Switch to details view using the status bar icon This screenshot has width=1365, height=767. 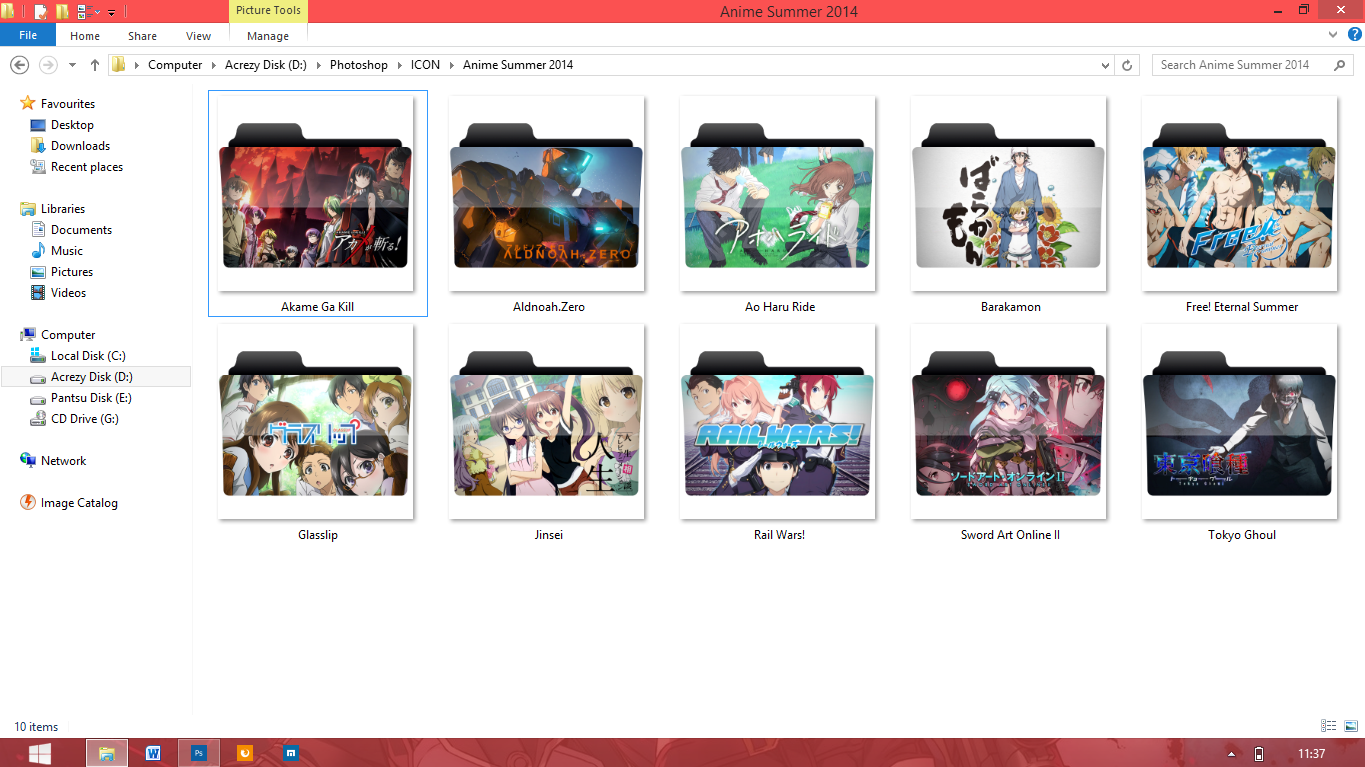[x=1328, y=726]
